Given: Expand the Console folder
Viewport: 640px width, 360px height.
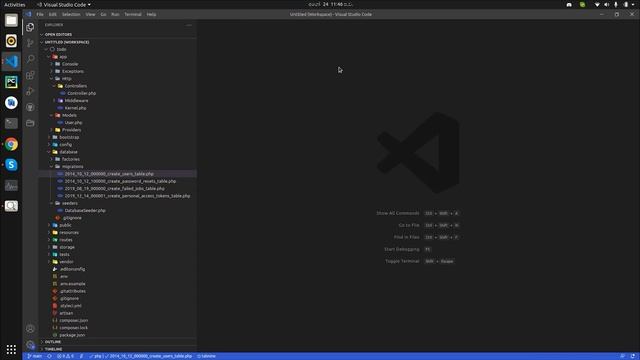Looking at the screenshot, I should tap(70, 64).
